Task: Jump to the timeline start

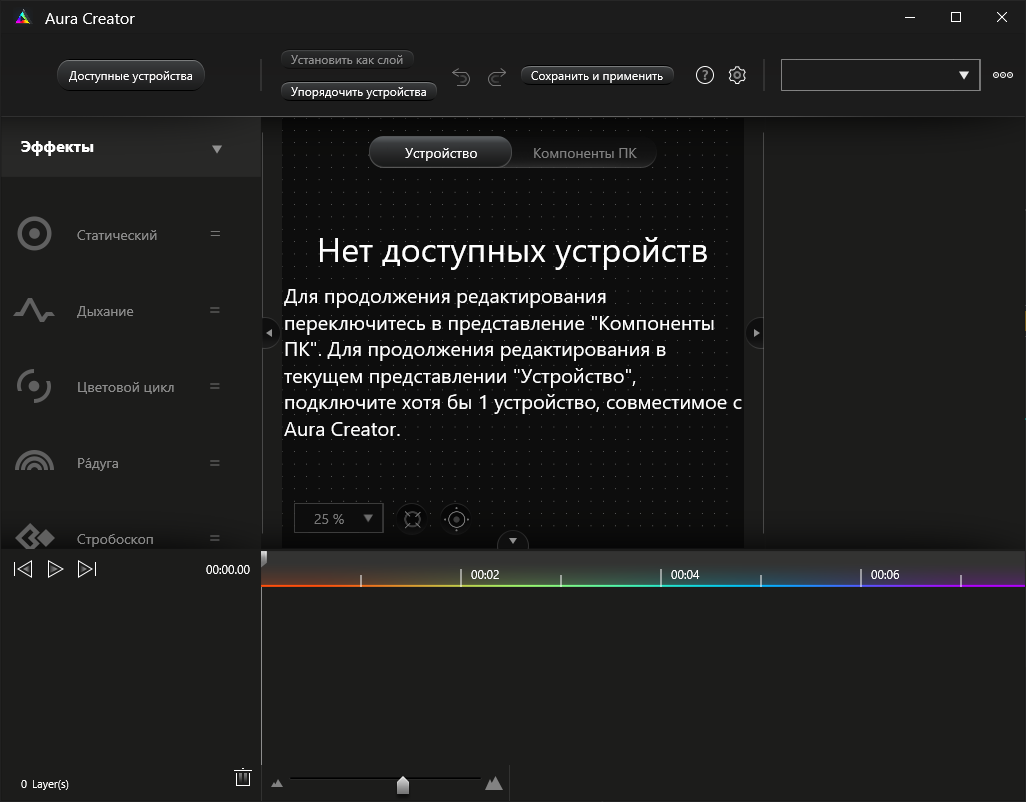Action: [23, 569]
